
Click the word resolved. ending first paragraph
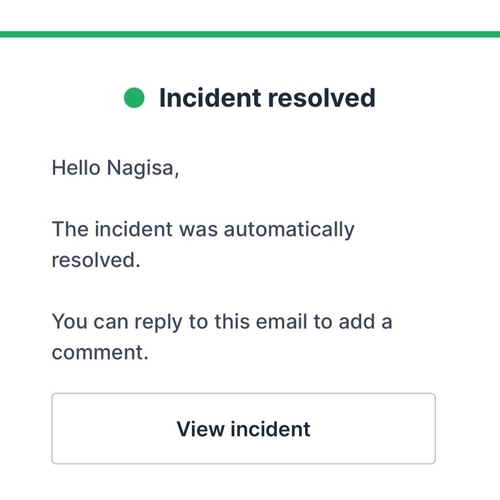[x=96, y=260]
